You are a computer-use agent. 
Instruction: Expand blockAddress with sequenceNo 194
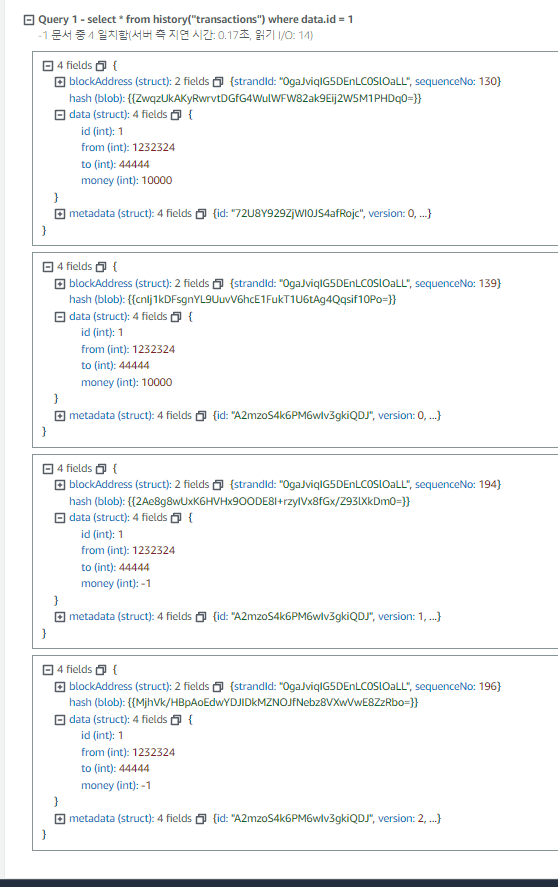click(x=60, y=485)
